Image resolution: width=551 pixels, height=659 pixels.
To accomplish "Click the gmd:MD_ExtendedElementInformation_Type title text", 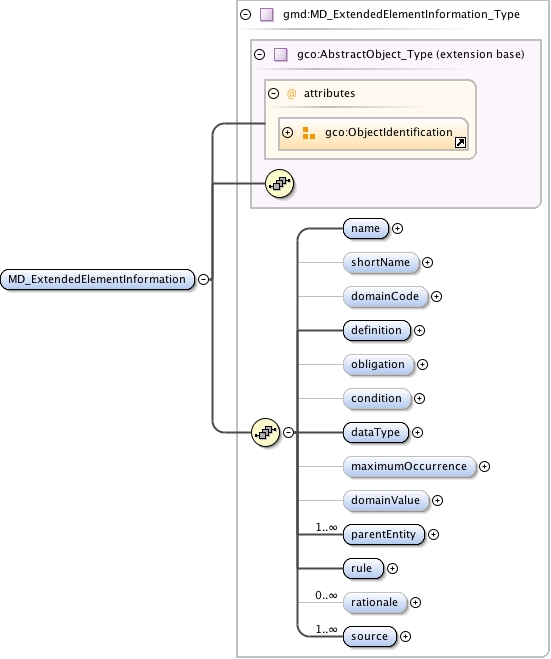I will (401, 15).
